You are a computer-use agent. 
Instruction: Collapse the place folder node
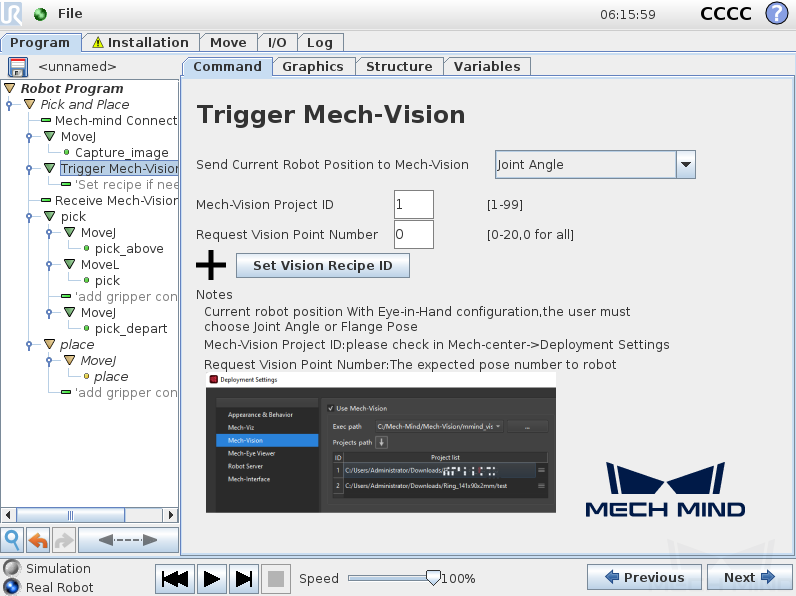click(49, 344)
